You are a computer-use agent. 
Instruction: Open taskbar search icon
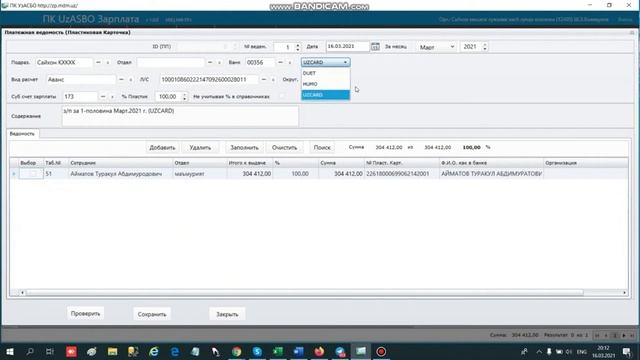30,351
